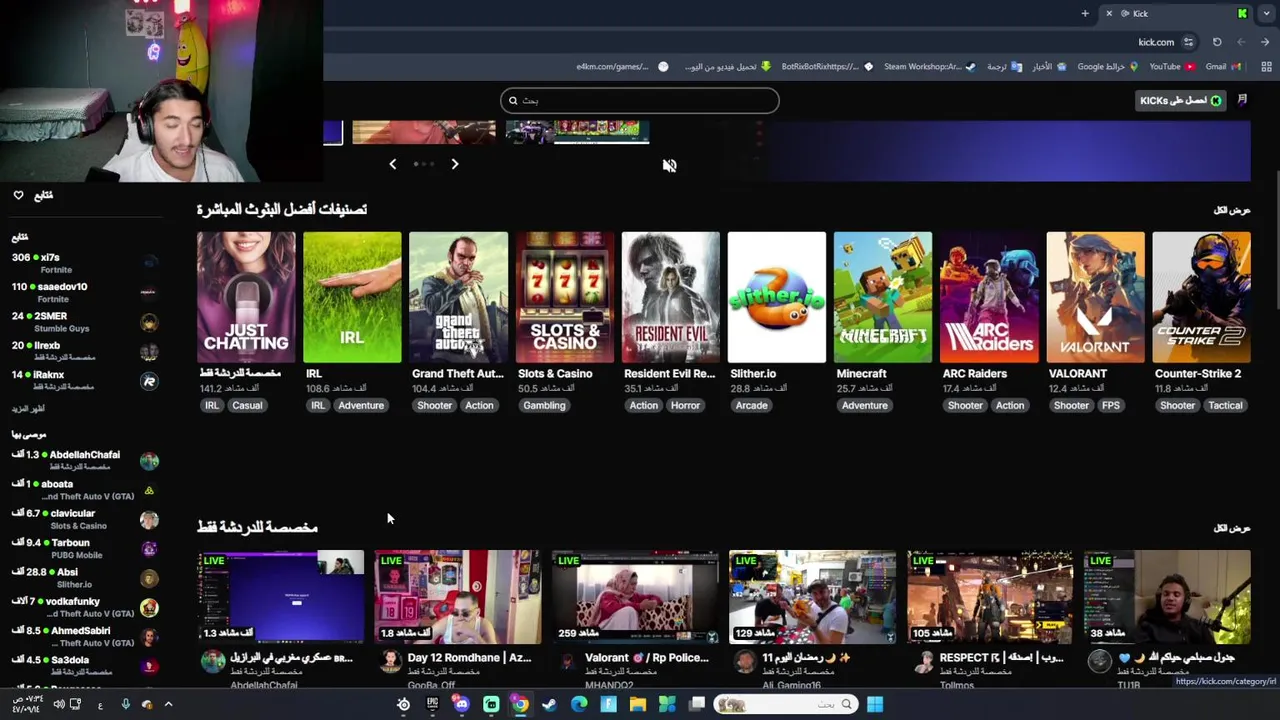The height and width of the screenshot is (720, 1280).
Task: Open a new browser tab
Action: [x=1085, y=13]
